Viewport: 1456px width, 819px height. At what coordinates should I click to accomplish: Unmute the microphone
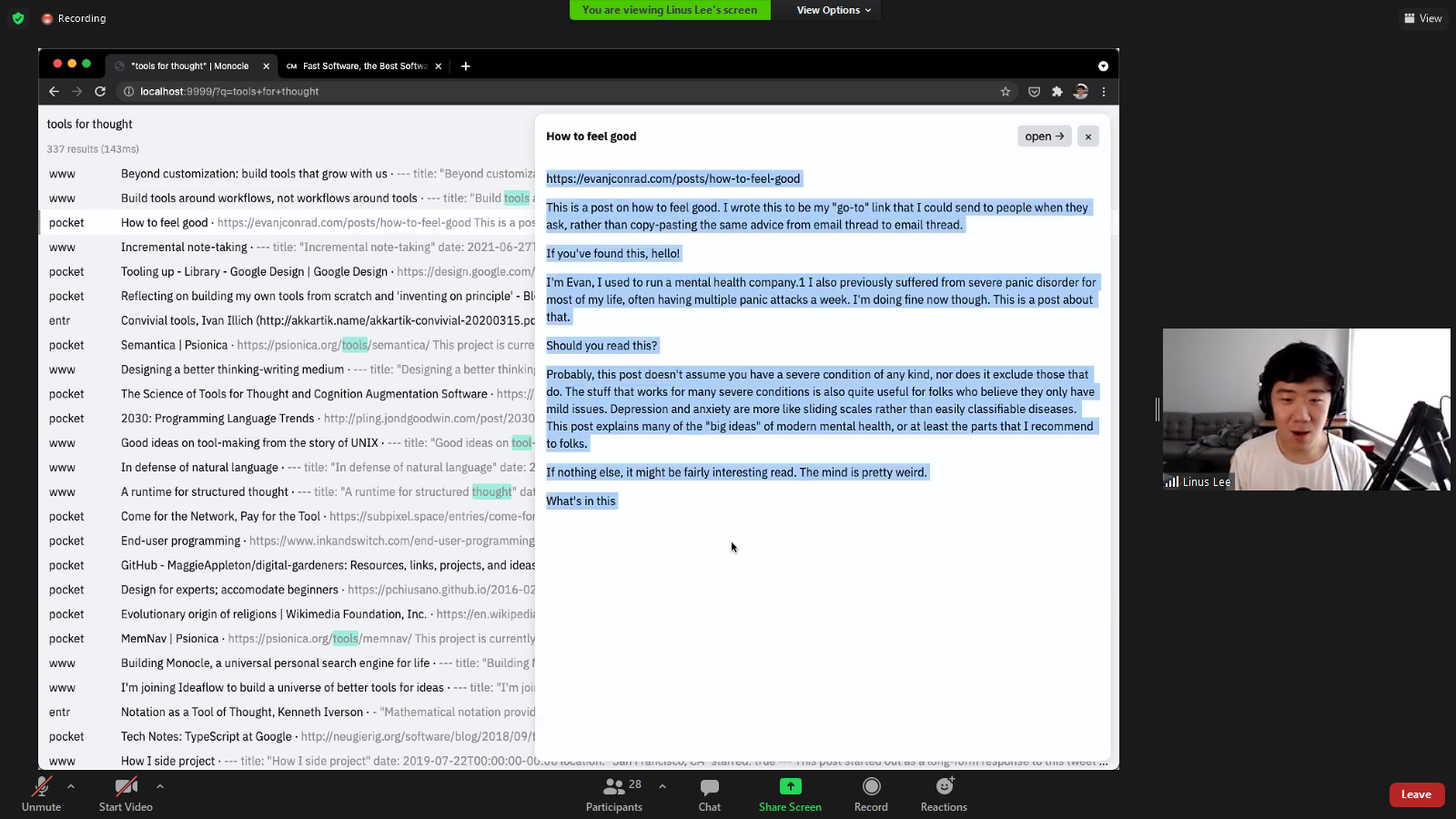pyautogui.click(x=41, y=794)
